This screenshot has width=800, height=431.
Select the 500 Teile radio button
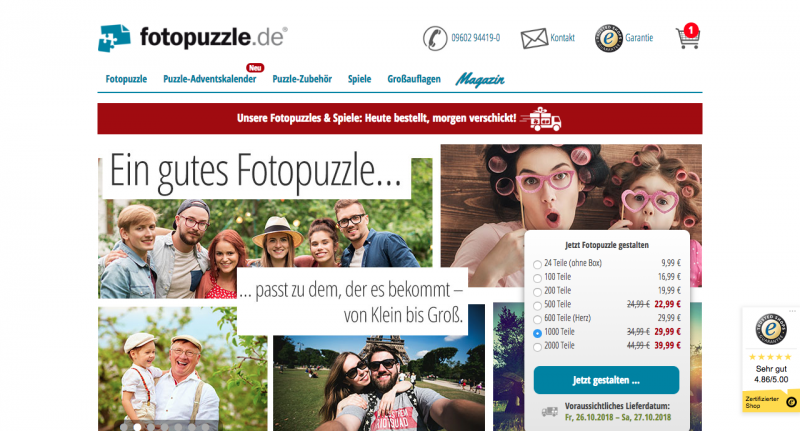[537, 306]
